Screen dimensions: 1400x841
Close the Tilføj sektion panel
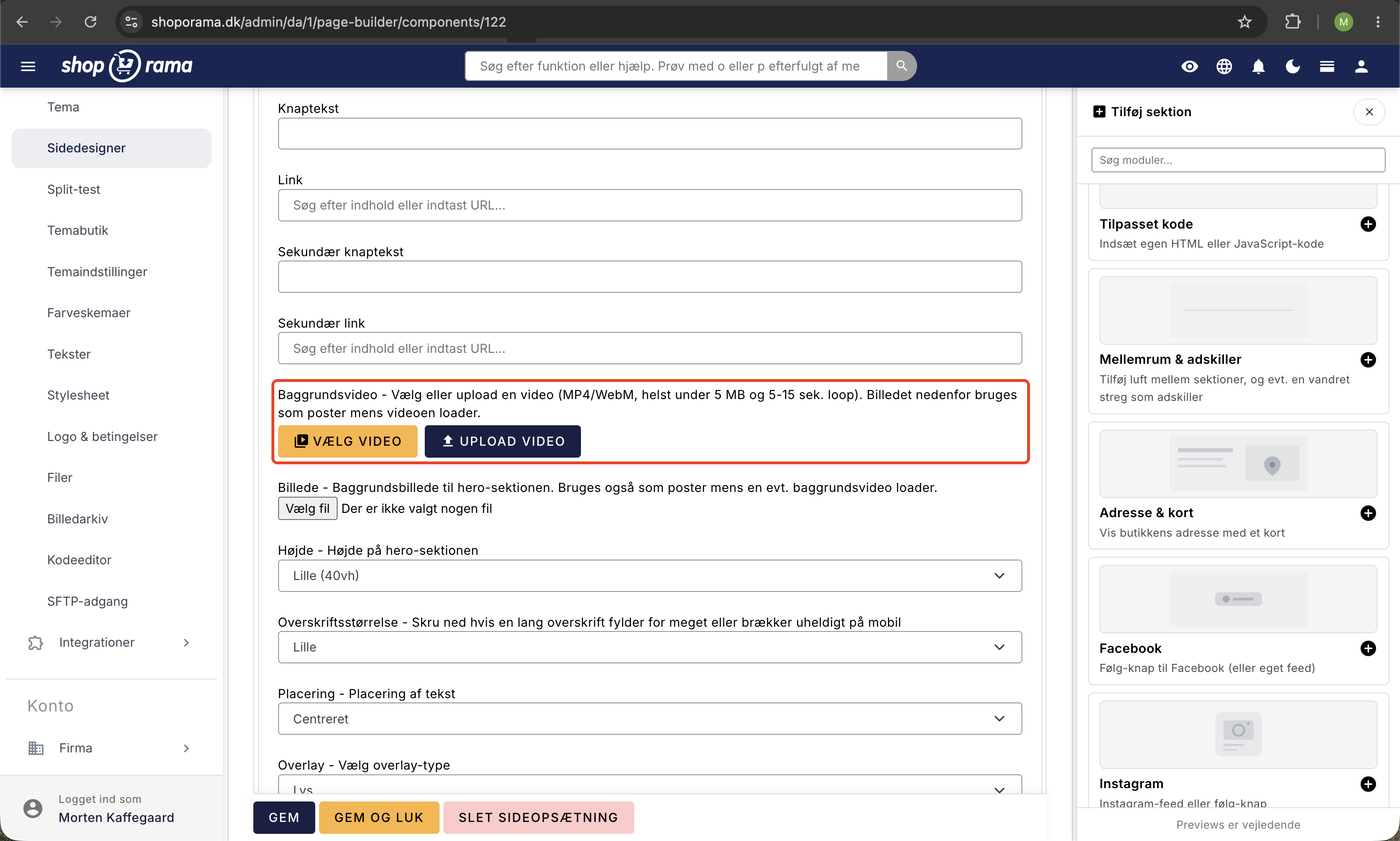[1369, 112]
